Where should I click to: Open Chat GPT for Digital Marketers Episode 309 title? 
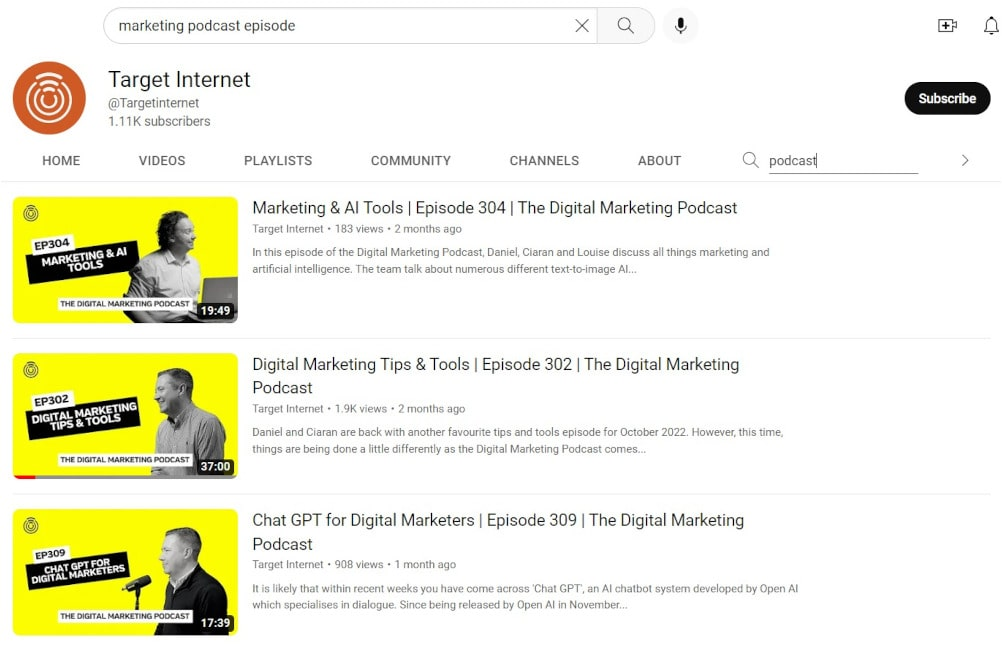click(x=498, y=532)
